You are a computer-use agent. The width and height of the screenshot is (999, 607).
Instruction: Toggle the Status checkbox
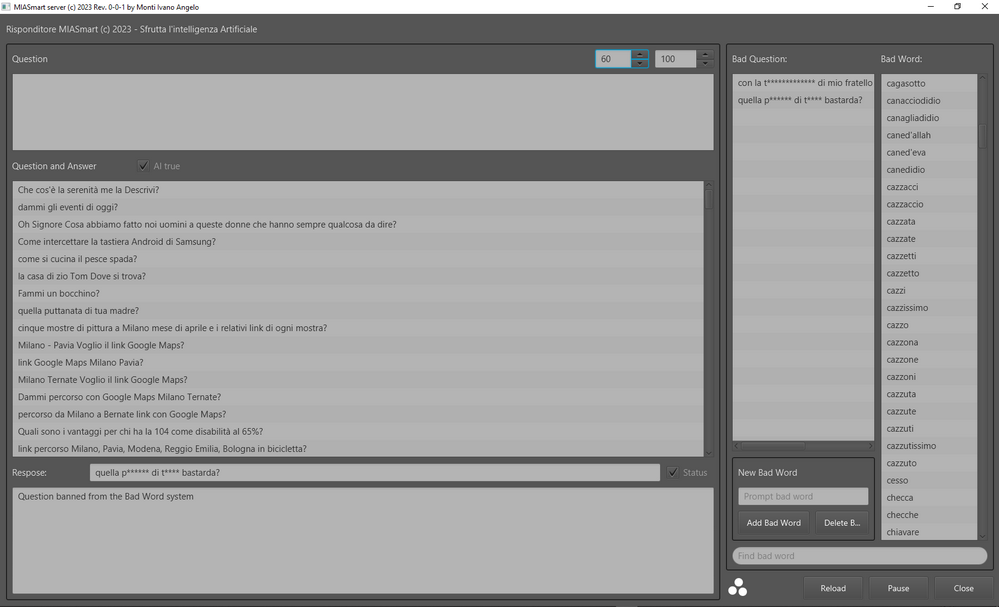click(673, 473)
